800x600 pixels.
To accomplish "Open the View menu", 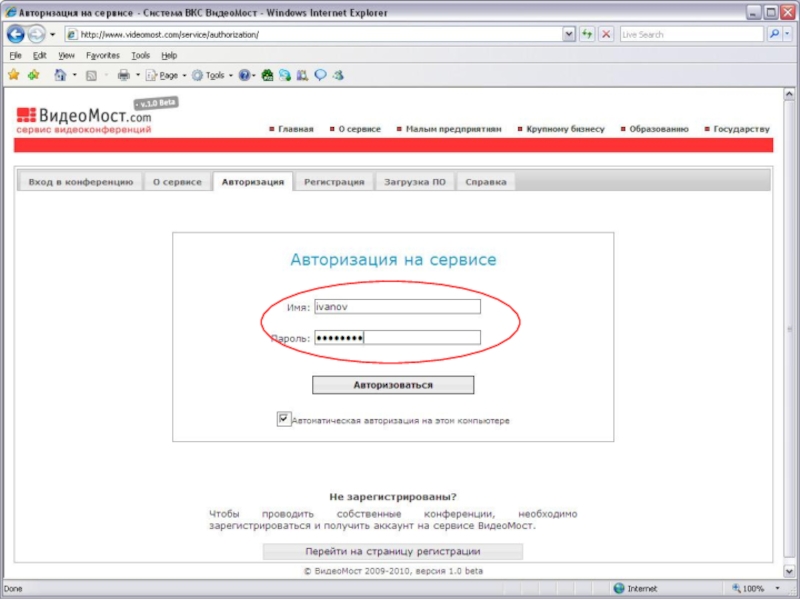I will [x=66, y=55].
